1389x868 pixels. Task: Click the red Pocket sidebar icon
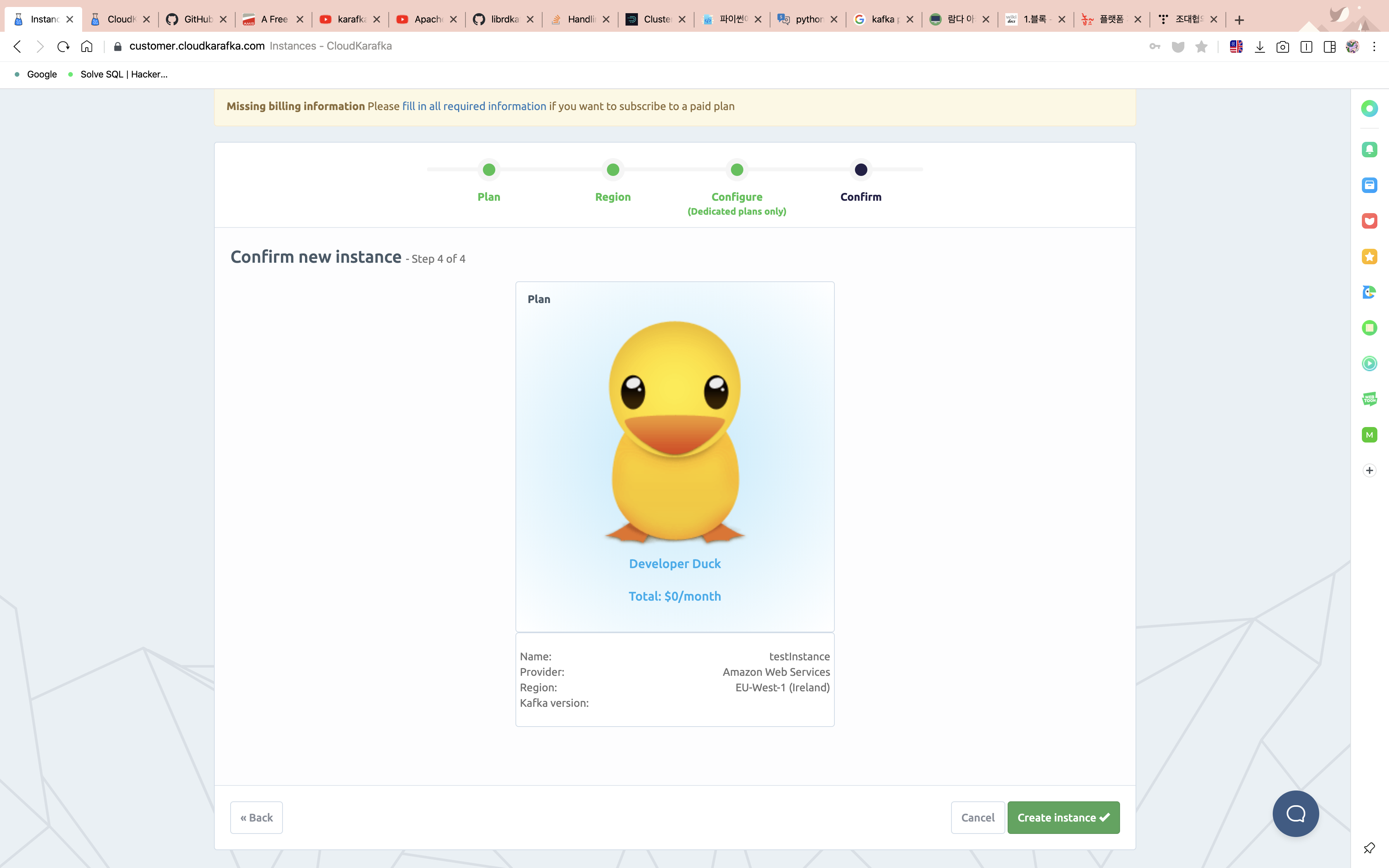(x=1370, y=221)
